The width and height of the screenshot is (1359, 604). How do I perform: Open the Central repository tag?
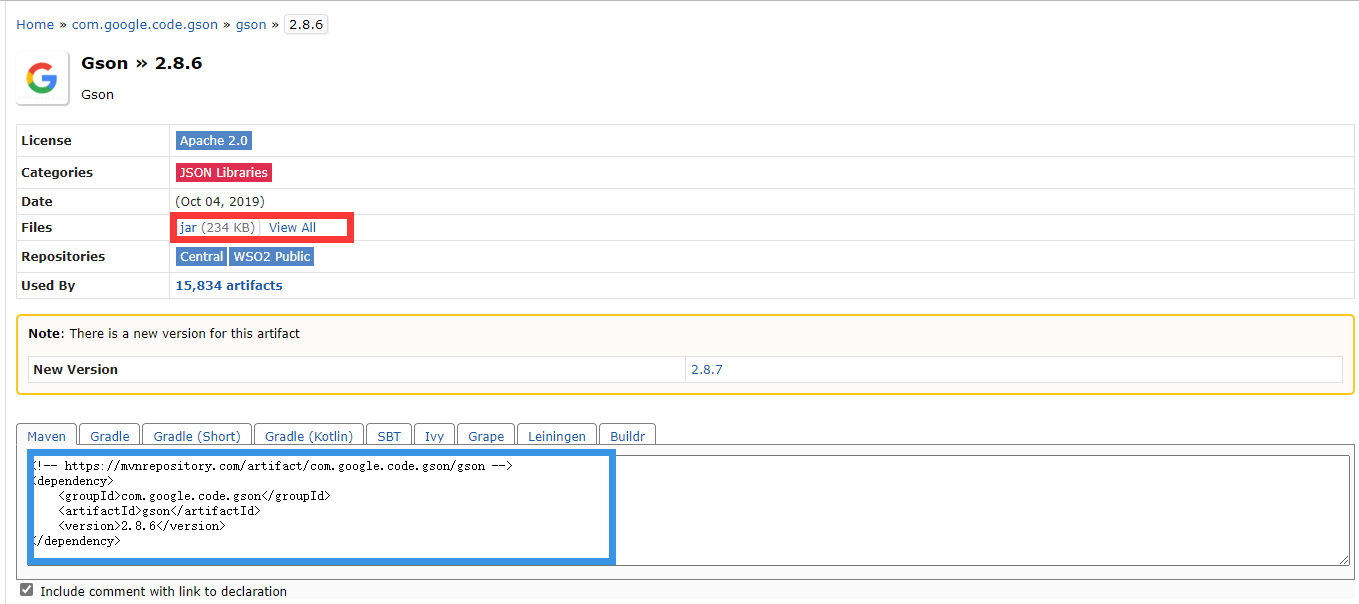tap(202, 257)
